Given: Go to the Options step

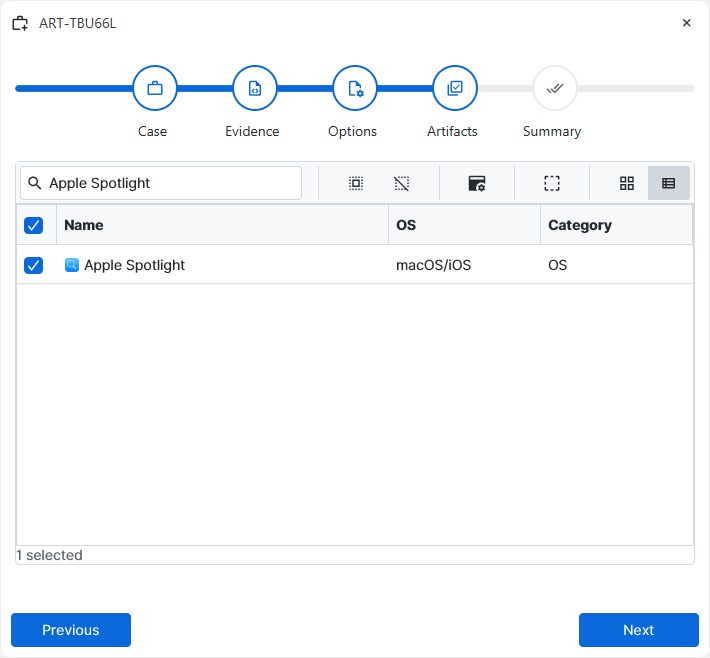Looking at the screenshot, I should 355,89.
